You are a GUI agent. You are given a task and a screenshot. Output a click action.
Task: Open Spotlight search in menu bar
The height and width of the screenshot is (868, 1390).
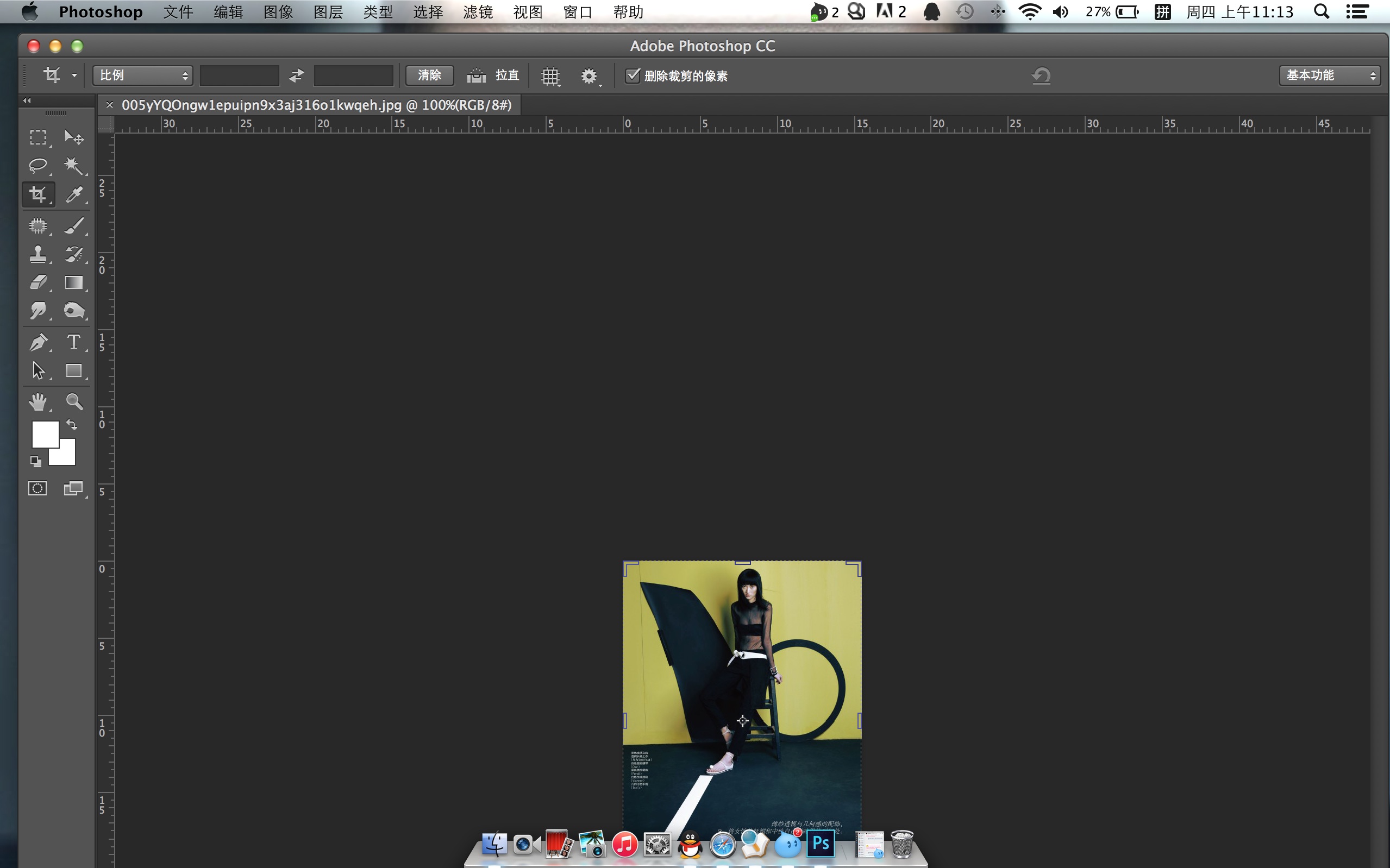[1321, 11]
